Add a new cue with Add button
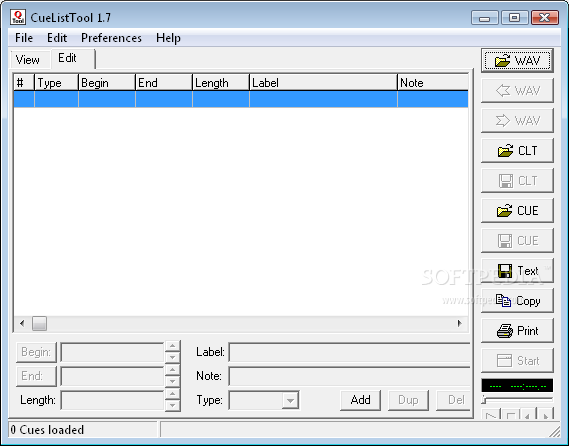 360,400
